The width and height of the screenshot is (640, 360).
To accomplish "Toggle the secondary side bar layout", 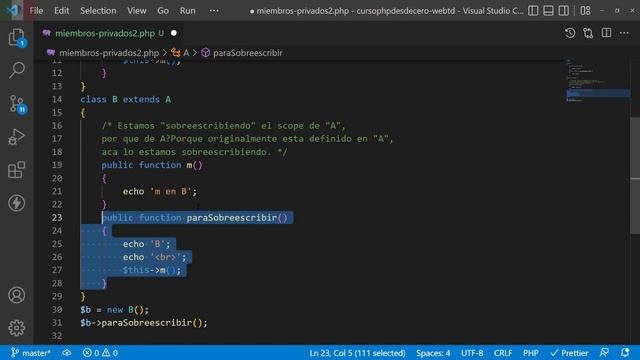I will point(563,11).
